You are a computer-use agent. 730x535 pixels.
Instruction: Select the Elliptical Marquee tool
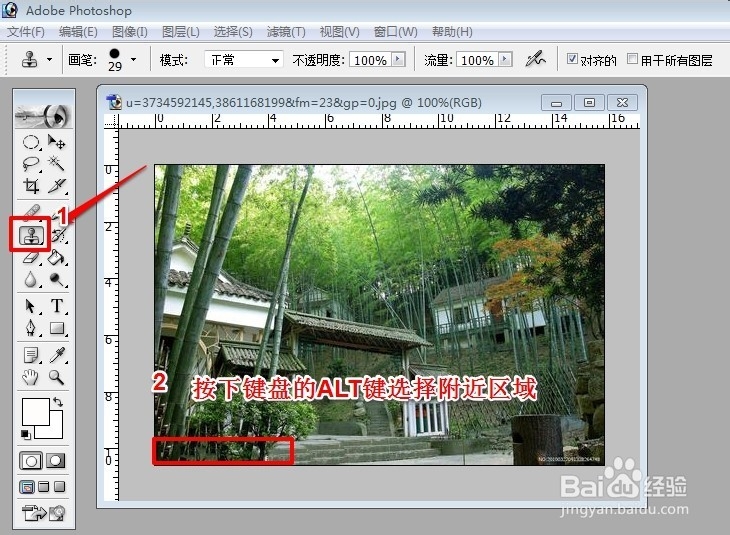click(x=31, y=142)
